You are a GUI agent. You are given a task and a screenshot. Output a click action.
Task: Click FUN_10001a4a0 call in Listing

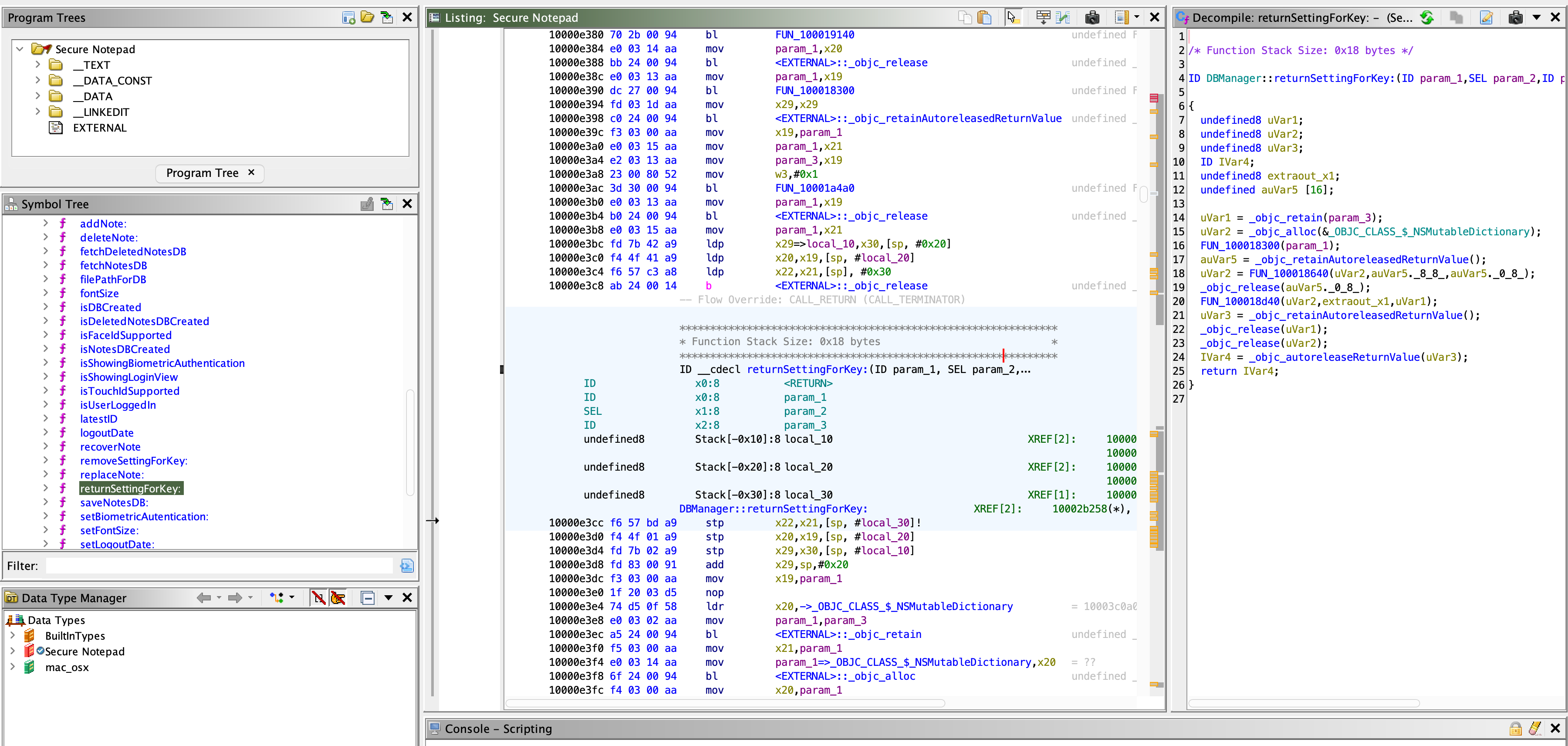coord(814,188)
